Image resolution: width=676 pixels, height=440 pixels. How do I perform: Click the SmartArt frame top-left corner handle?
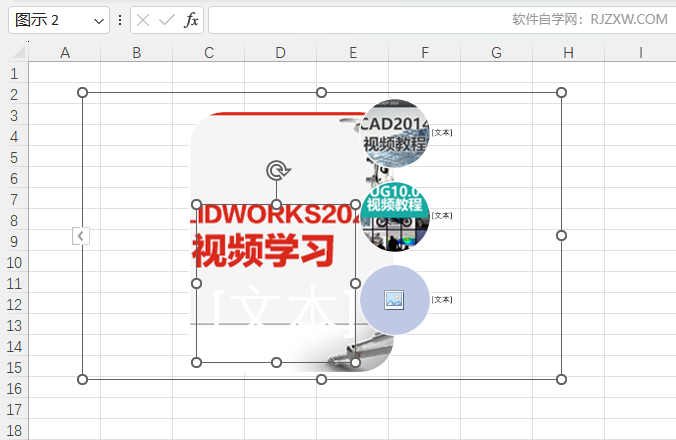82,92
